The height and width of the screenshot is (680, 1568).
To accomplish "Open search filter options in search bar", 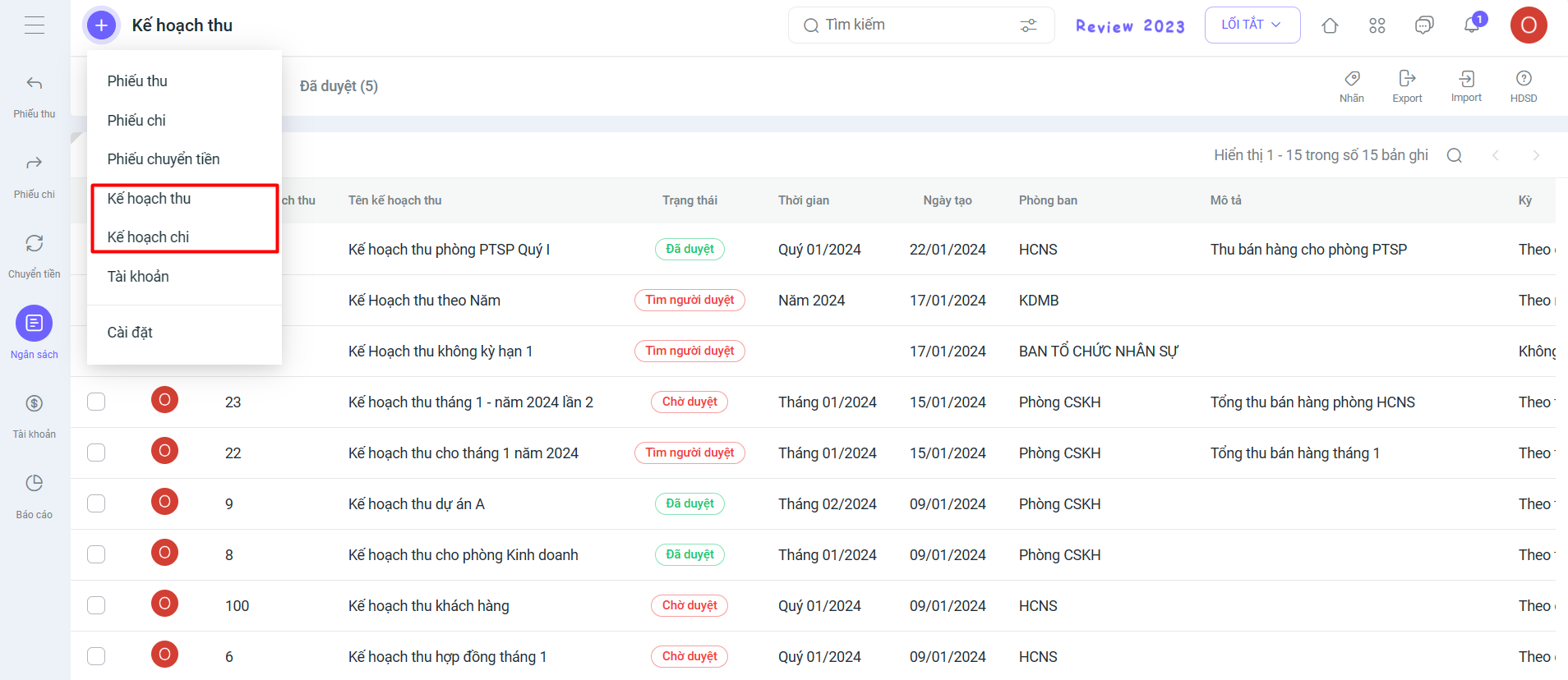I will tap(1028, 25).
